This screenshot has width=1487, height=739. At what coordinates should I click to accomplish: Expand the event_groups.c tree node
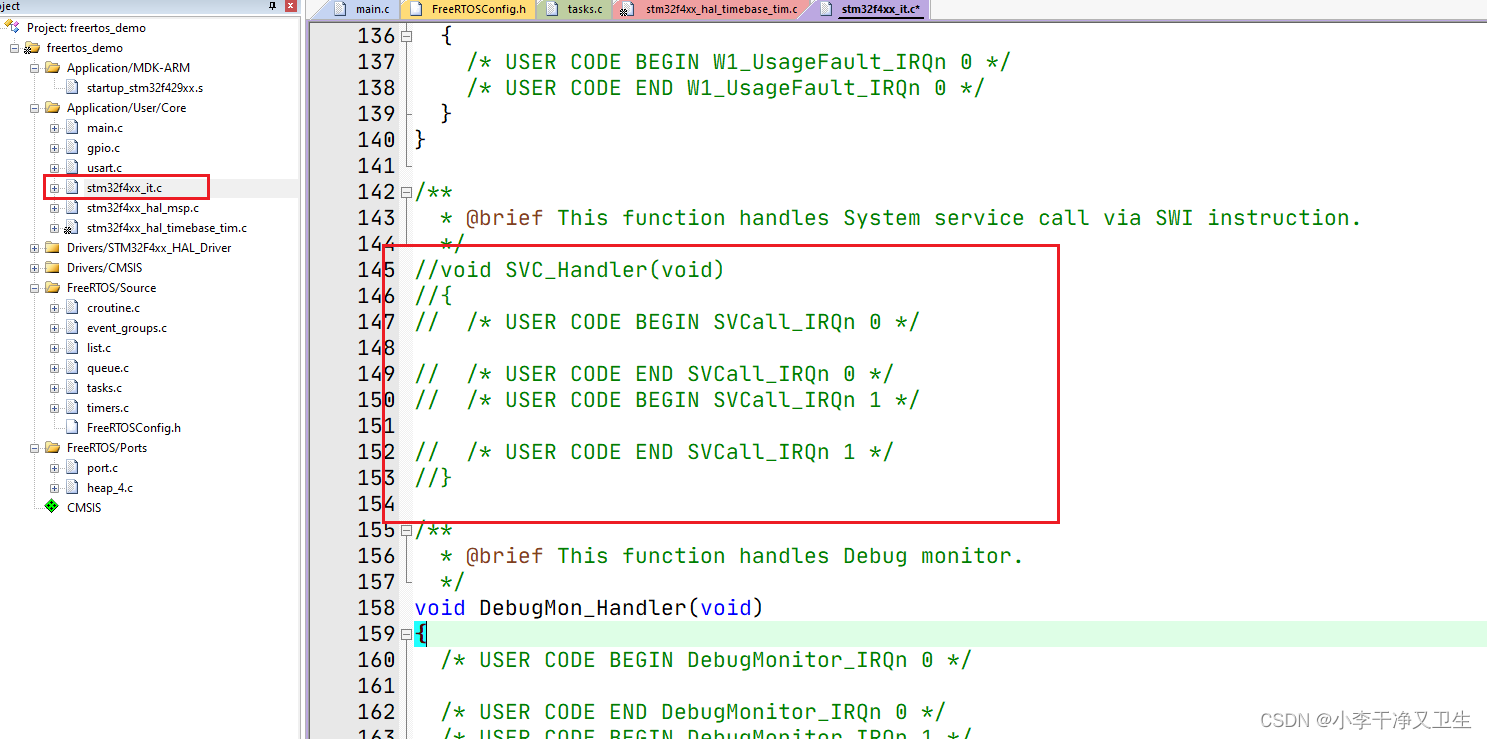(54, 327)
